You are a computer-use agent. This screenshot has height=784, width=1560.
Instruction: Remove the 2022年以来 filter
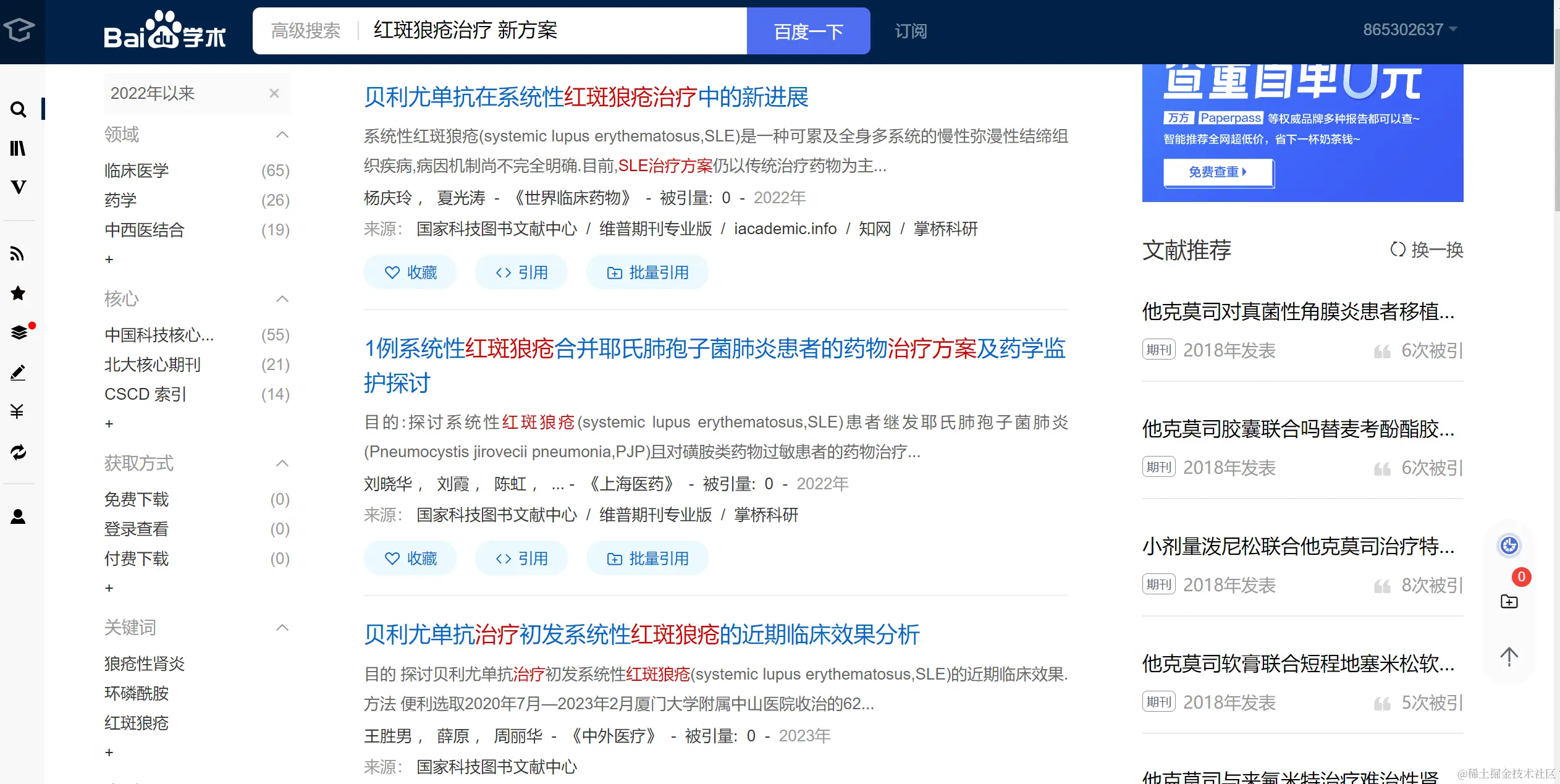[x=274, y=93]
